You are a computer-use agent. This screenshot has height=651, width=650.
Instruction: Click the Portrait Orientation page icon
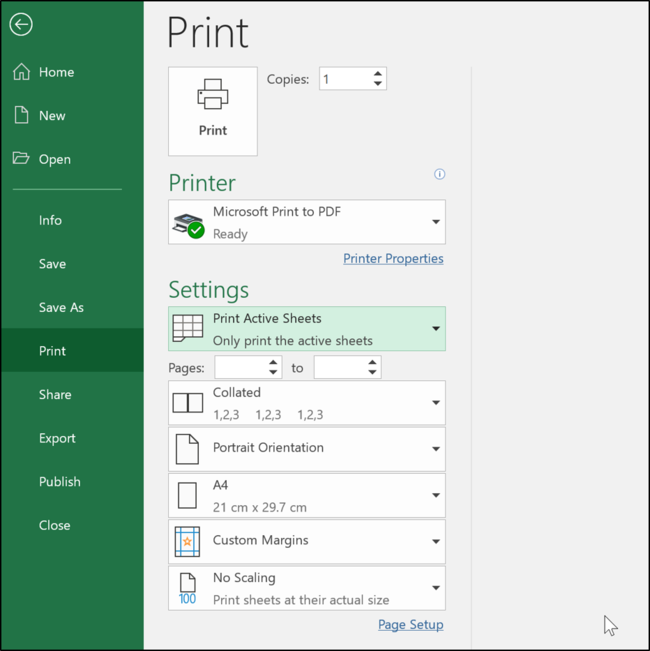(187, 449)
